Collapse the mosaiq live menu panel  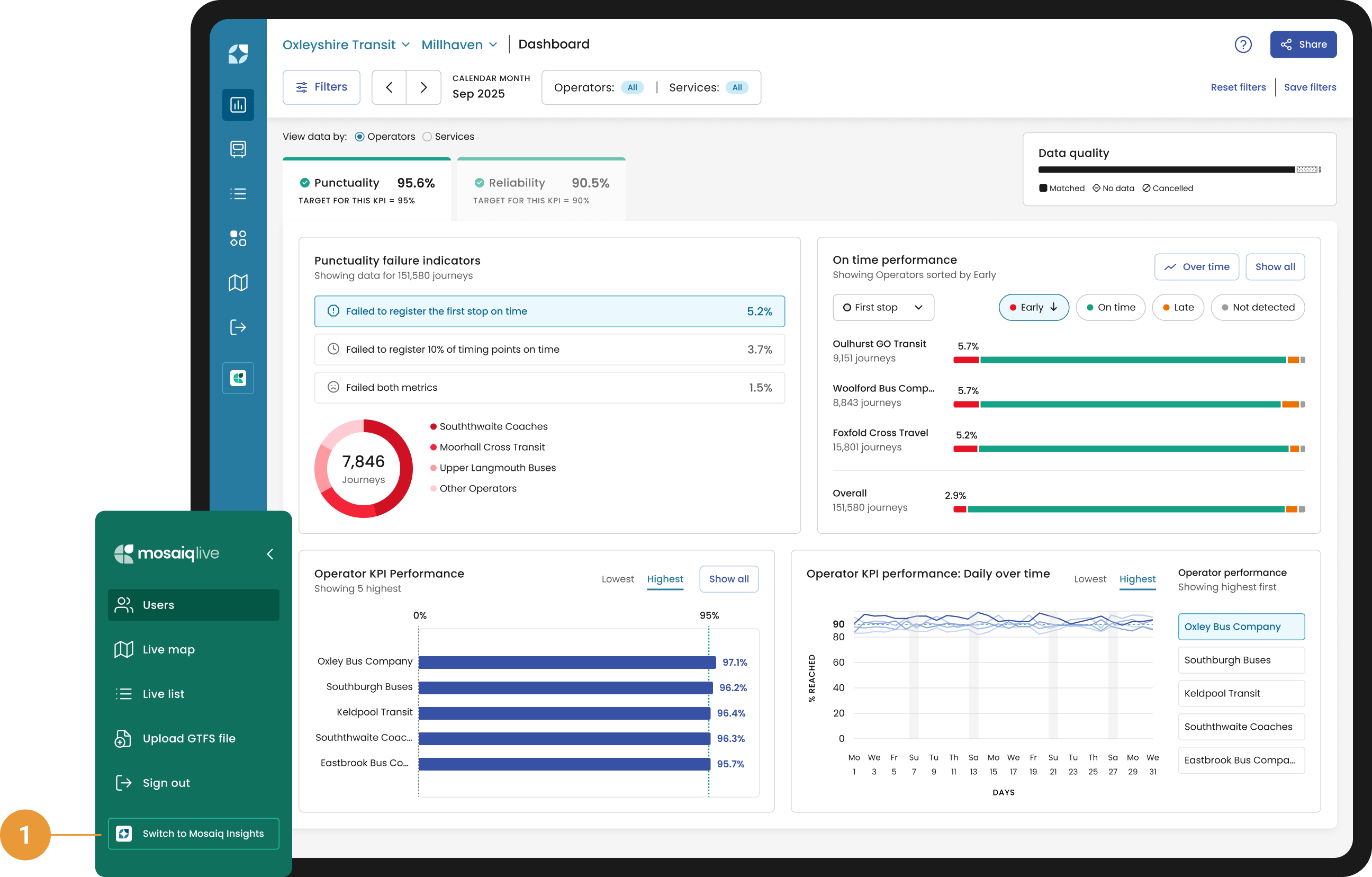point(270,553)
